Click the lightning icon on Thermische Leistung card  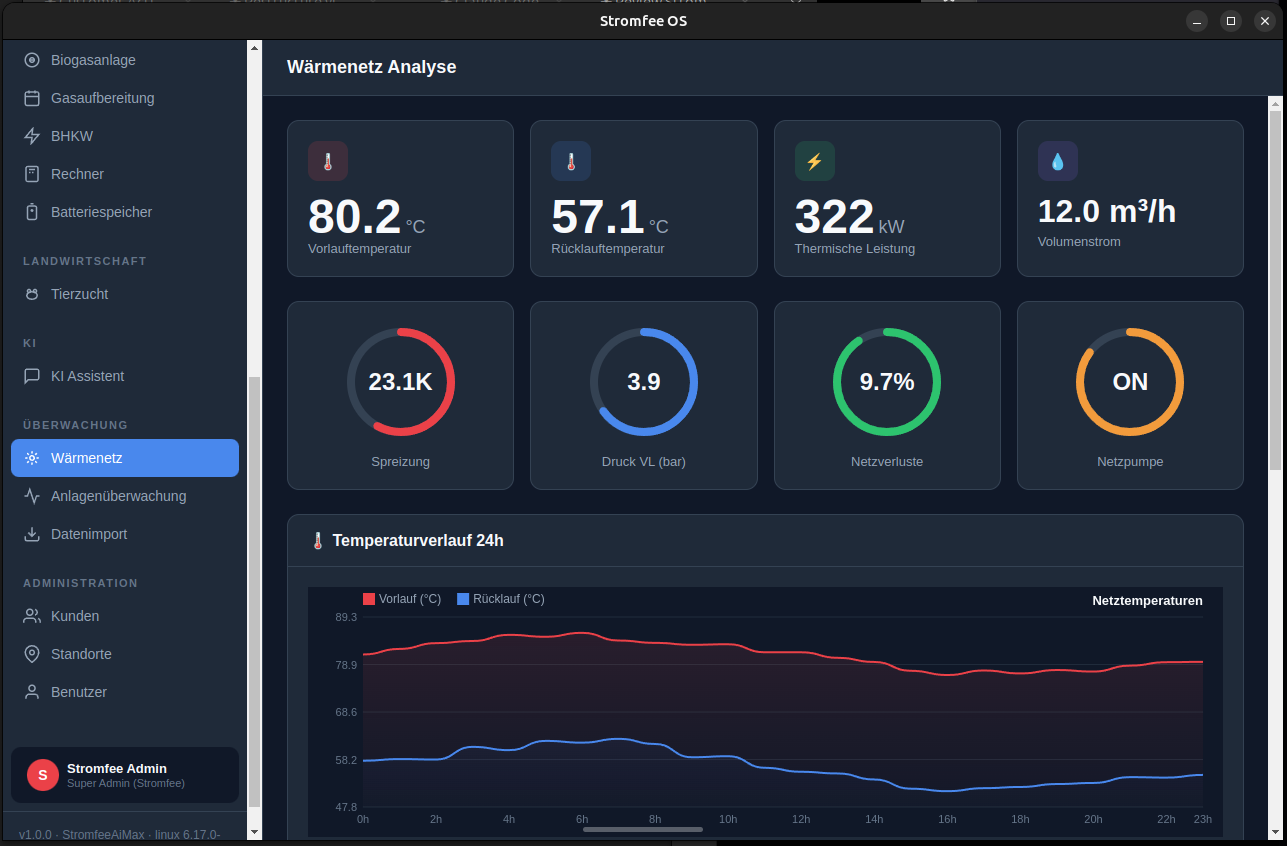point(814,161)
